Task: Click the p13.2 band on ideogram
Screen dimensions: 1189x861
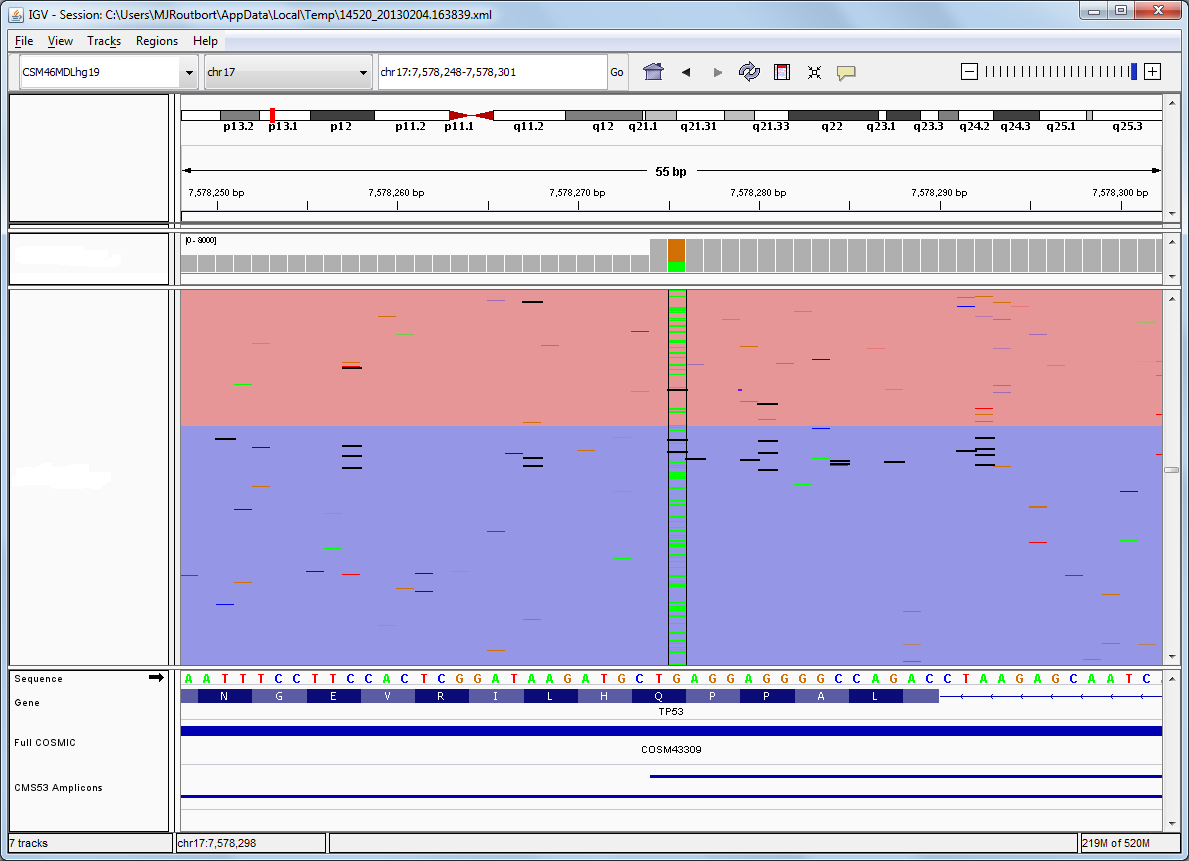Action: pyautogui.click(x=239, y=115)
